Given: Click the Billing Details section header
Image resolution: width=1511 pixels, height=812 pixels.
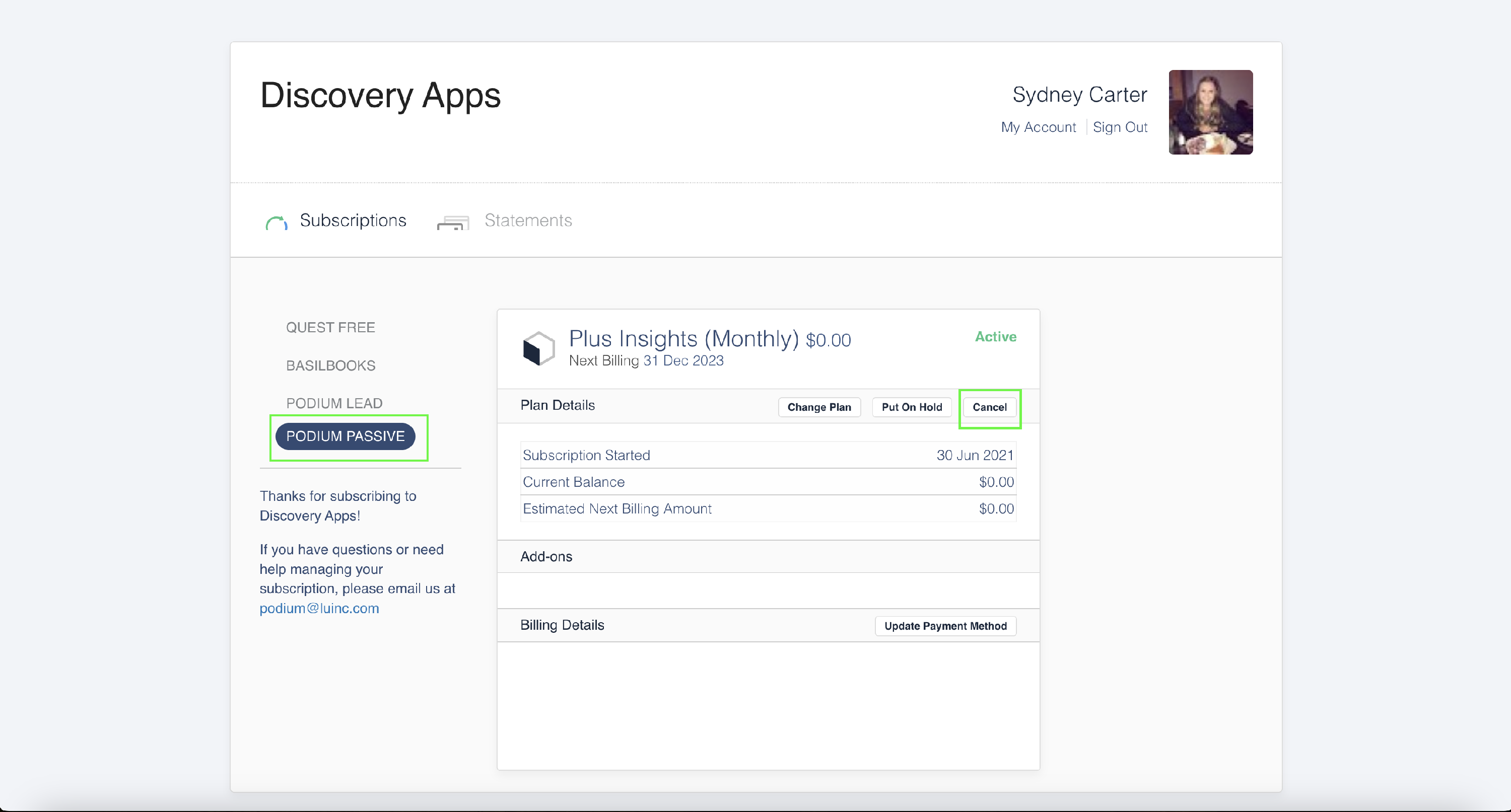Looking at the screenshot, I should coord(562,625).
